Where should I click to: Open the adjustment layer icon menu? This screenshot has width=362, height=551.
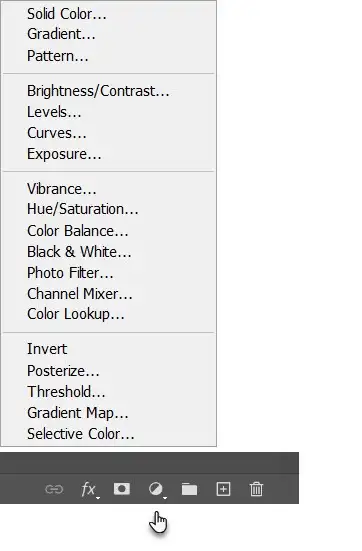[157, 490]
